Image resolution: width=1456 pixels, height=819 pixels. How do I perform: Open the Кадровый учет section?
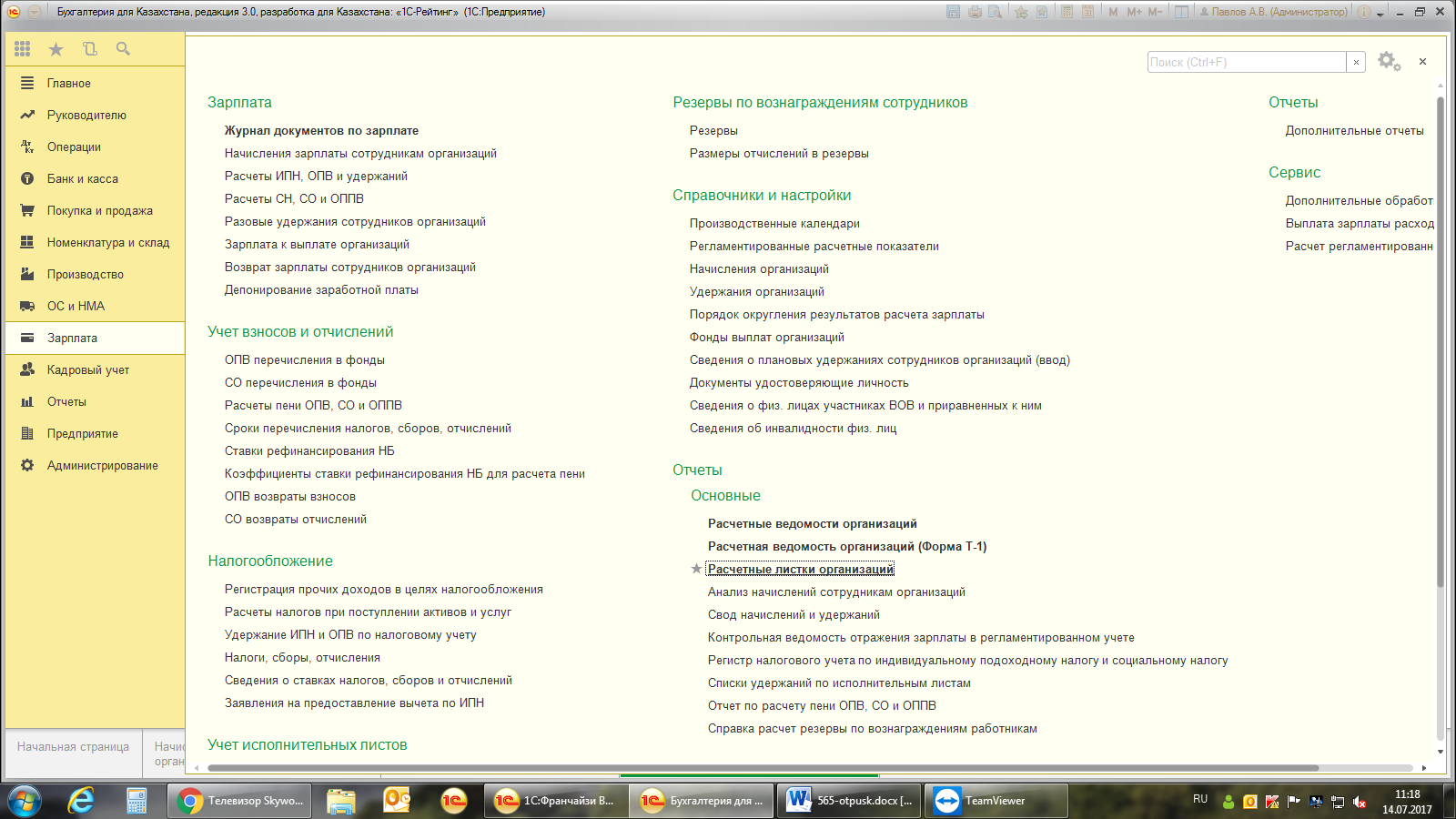[95, 369]
